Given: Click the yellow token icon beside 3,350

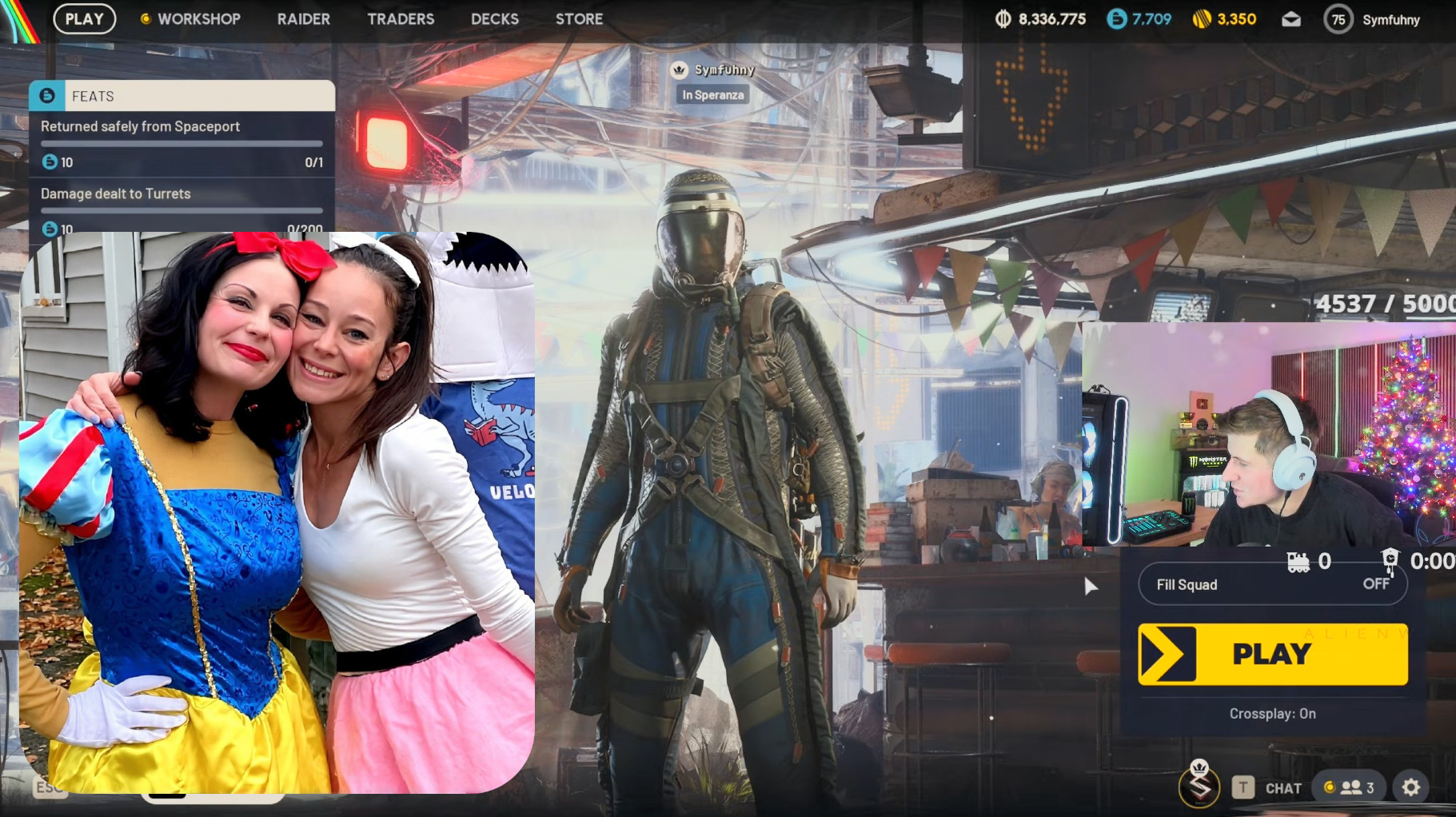Looking at the screenshot, I should click(1202, 18).
